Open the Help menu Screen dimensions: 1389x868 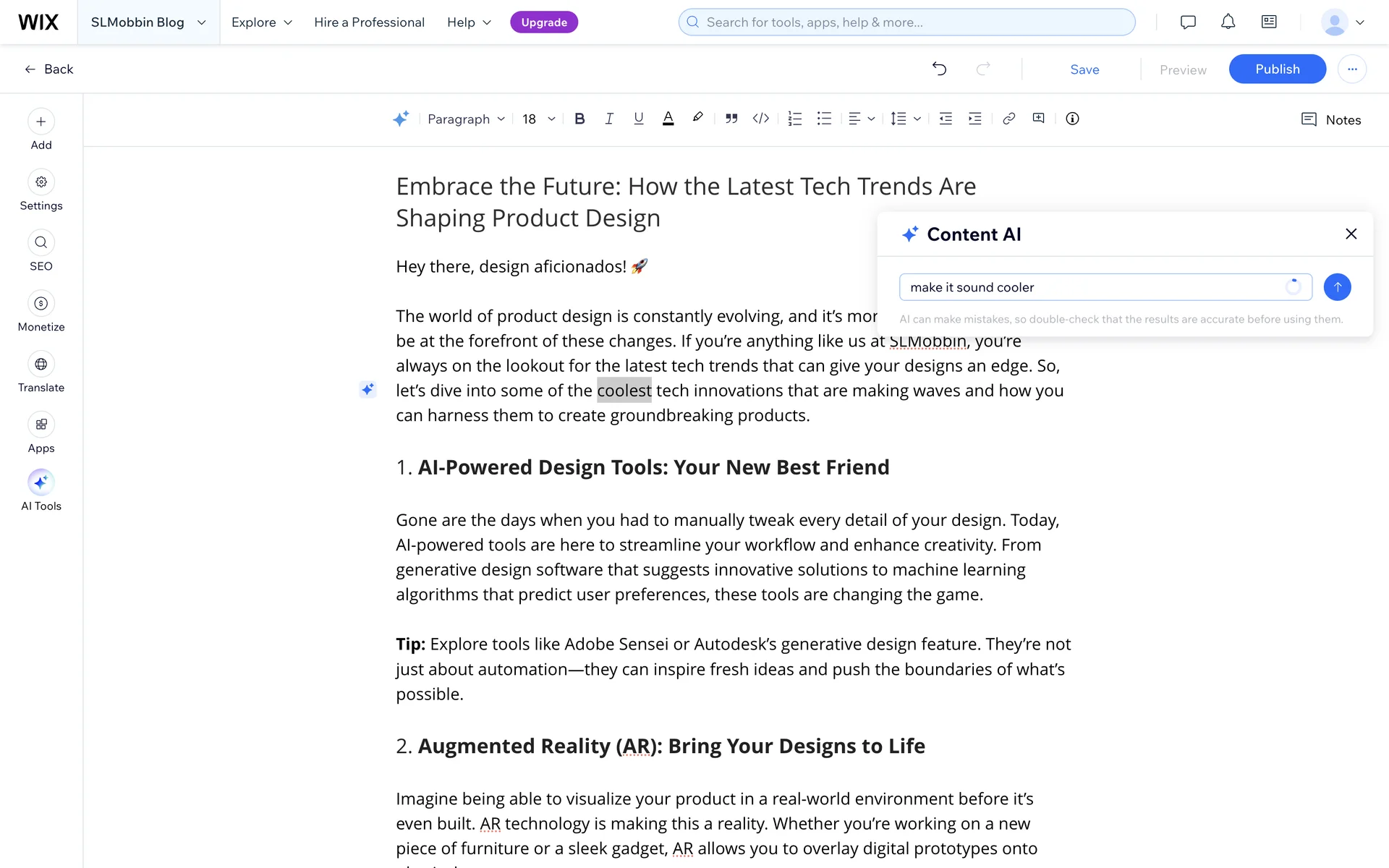[x=469, y=22]
